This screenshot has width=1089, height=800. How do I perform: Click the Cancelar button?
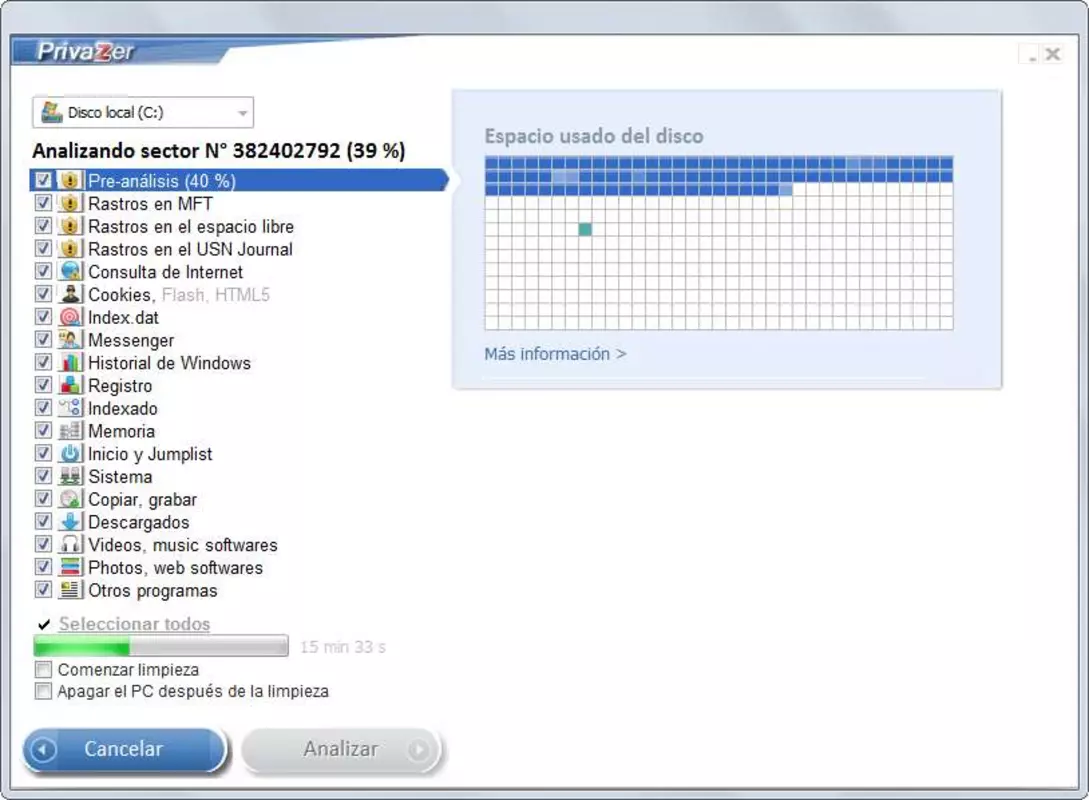[124, 749]
